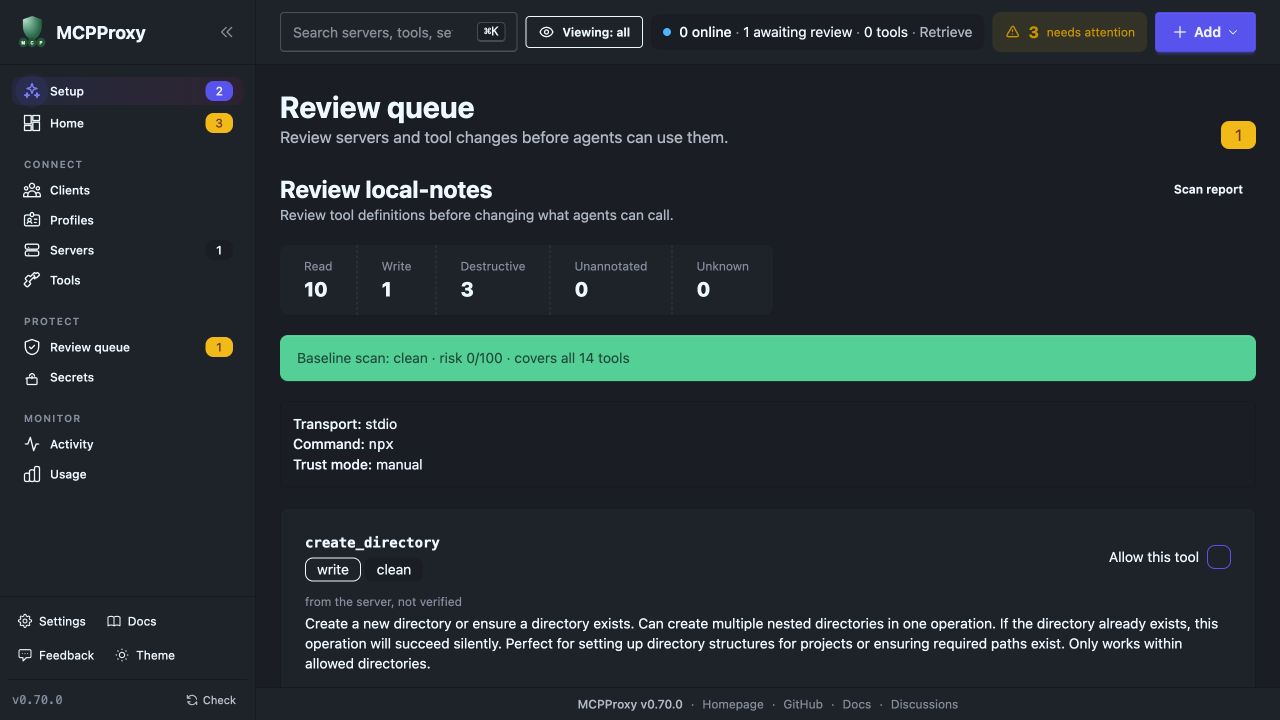This screenshot has width=1280, height=720.
Task: Click the Servers count badge 1
Action: click(x=219, y=250)
